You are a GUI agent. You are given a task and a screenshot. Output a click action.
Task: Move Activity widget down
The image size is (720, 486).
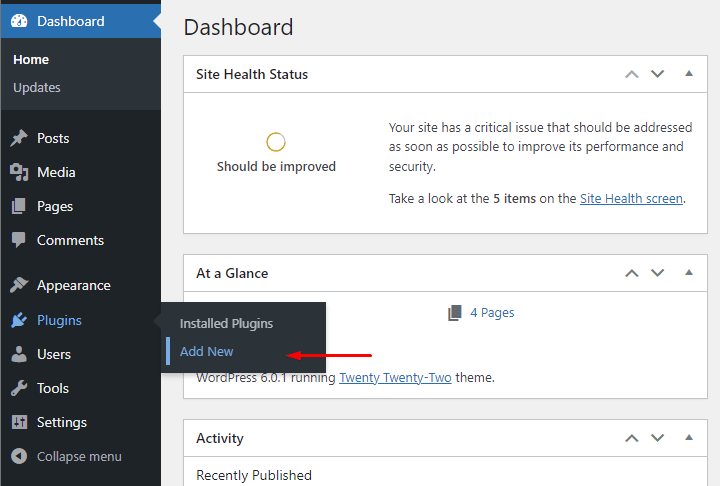point(658,438)
